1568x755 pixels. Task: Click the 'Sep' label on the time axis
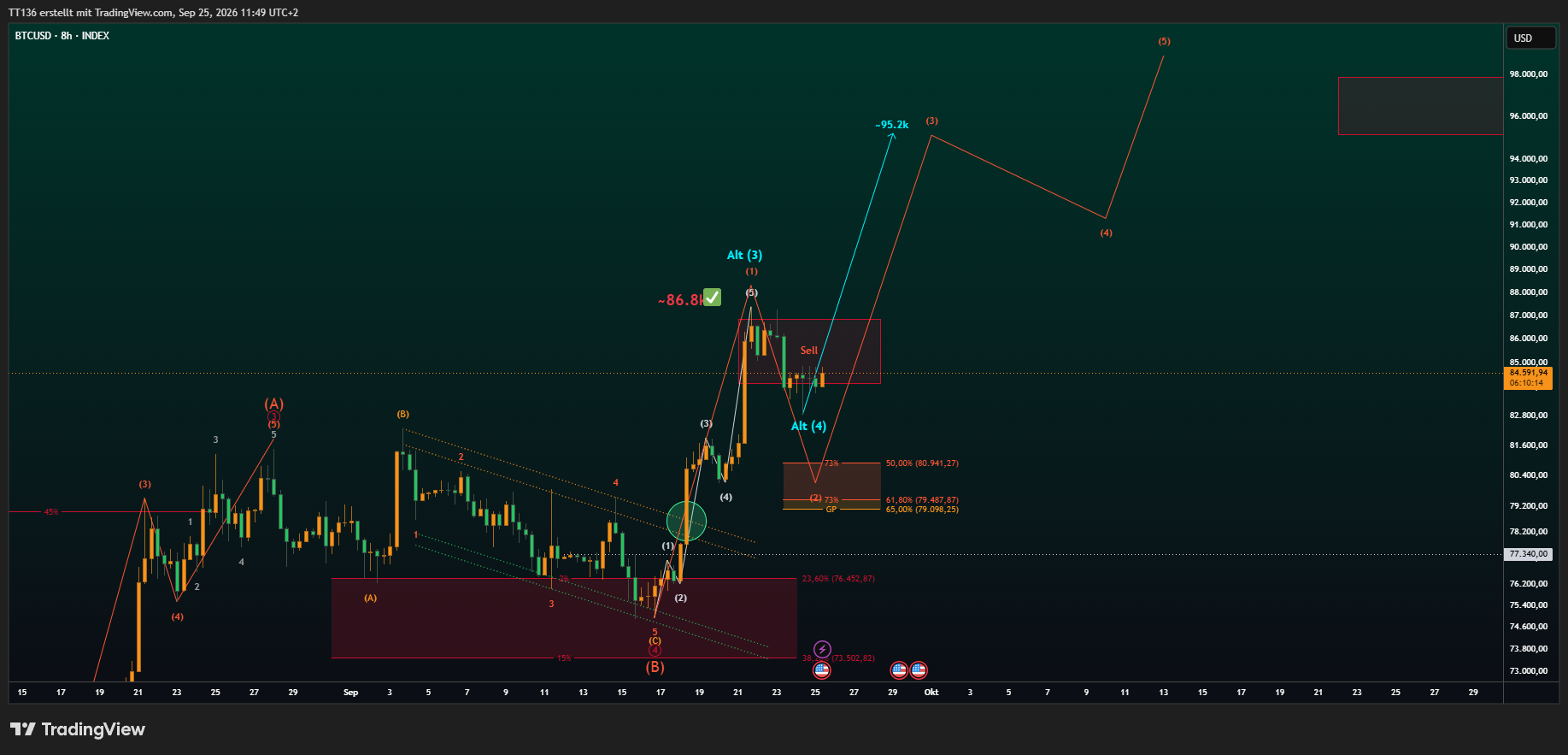point(350,693)
